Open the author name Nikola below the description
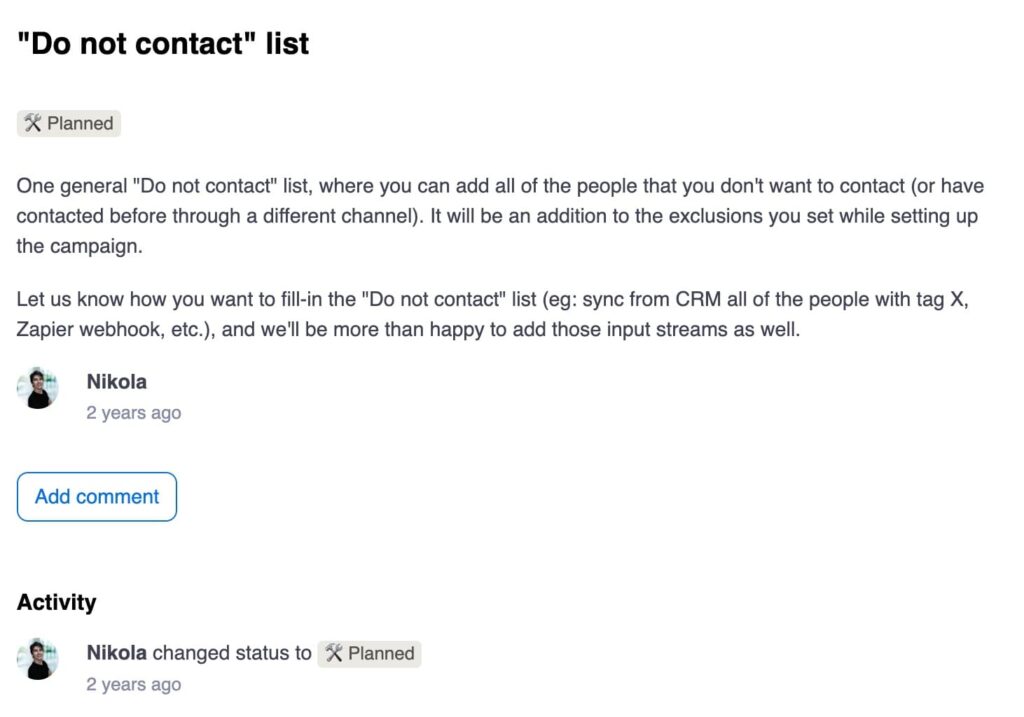The image size is (1024, 717). point(117,381)
